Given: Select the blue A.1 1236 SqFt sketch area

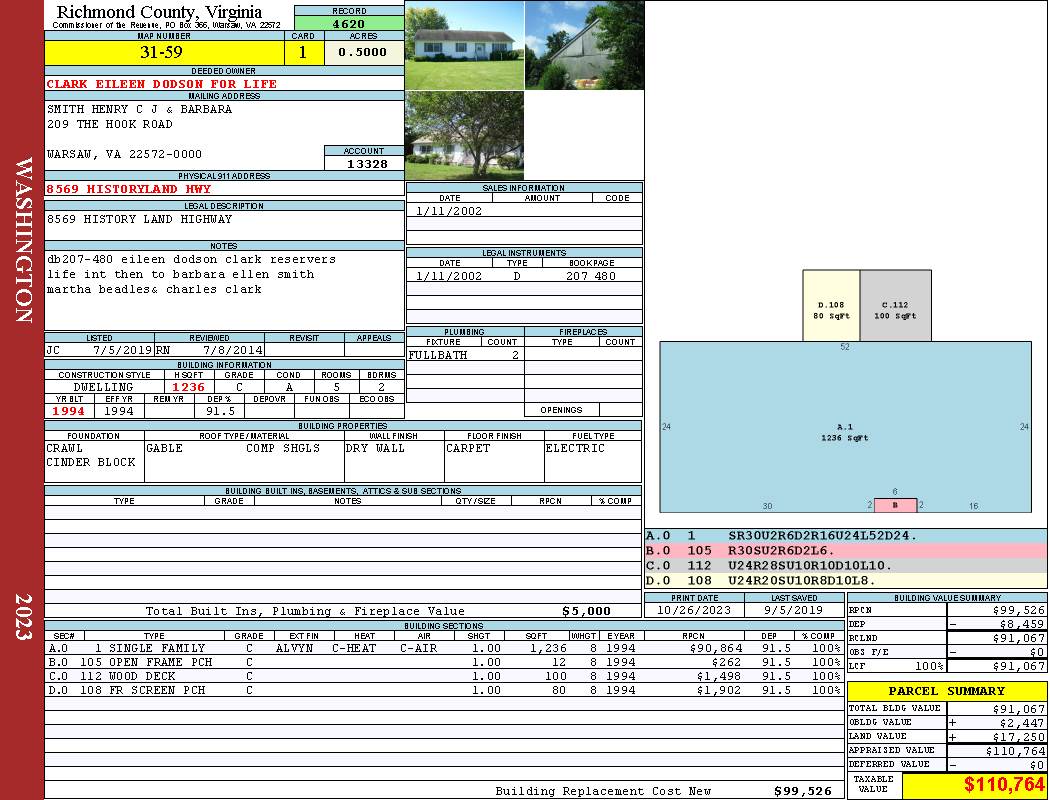Looking at the screenshot, I should tap(845, 432).
